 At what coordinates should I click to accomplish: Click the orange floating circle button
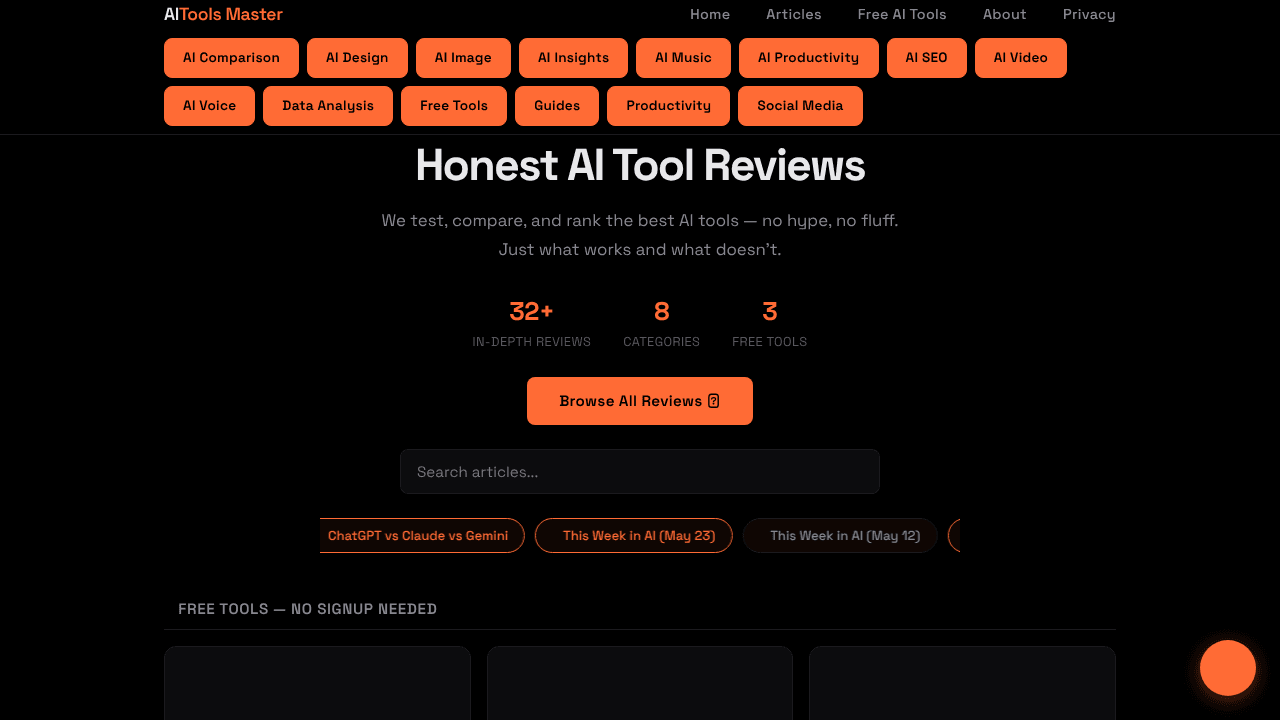tap(1228, 668)
